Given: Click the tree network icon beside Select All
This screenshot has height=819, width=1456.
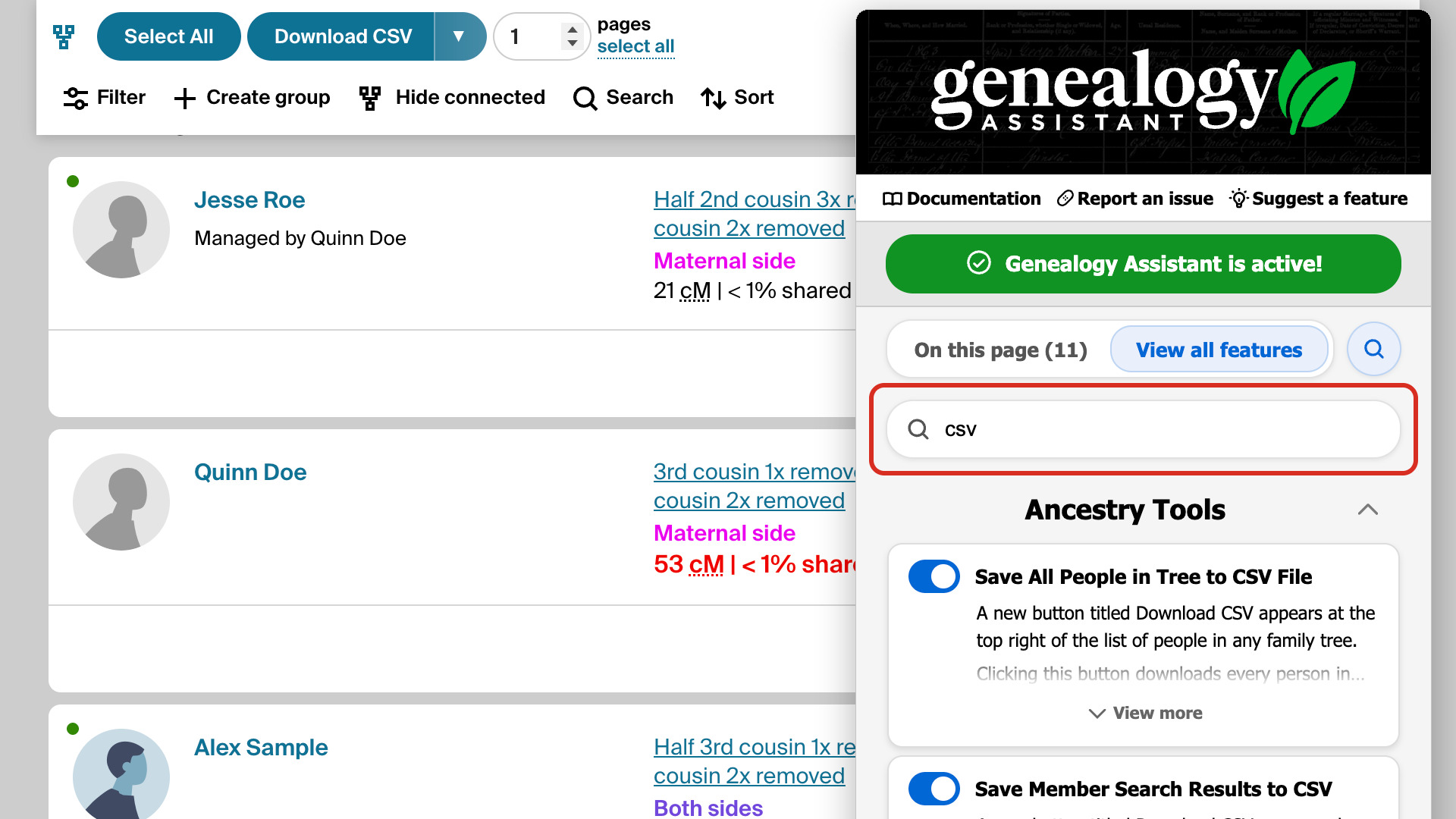Looking at the screenshot, I should (x=64, y=36).
